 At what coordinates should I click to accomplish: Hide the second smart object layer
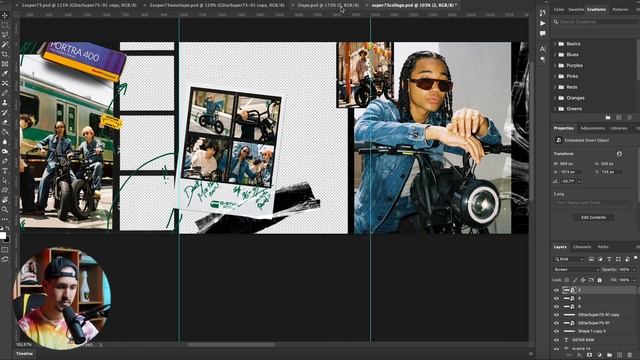(x=556, y=298)
